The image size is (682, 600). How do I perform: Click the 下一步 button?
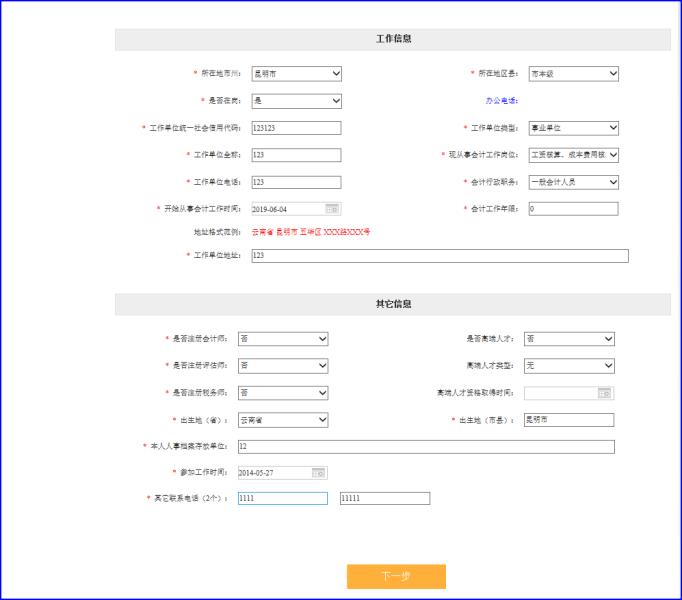[396, 577]
